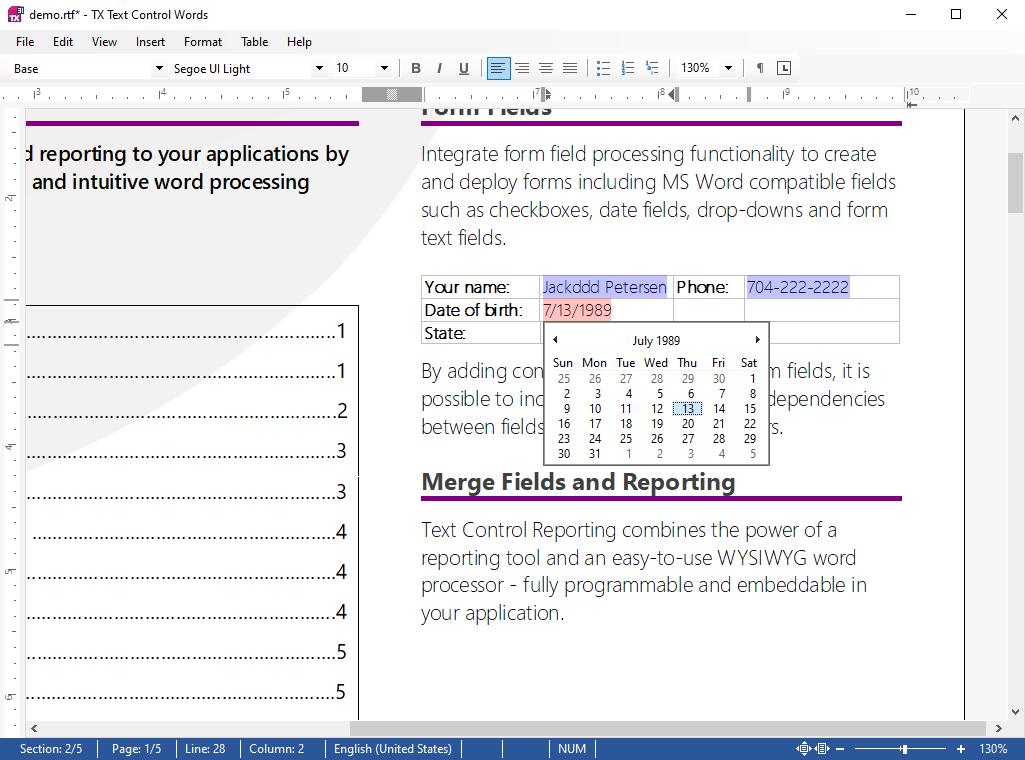Enable the structured list level icon
Viewport: 1025px width, 760px height.
click(651, 68)
